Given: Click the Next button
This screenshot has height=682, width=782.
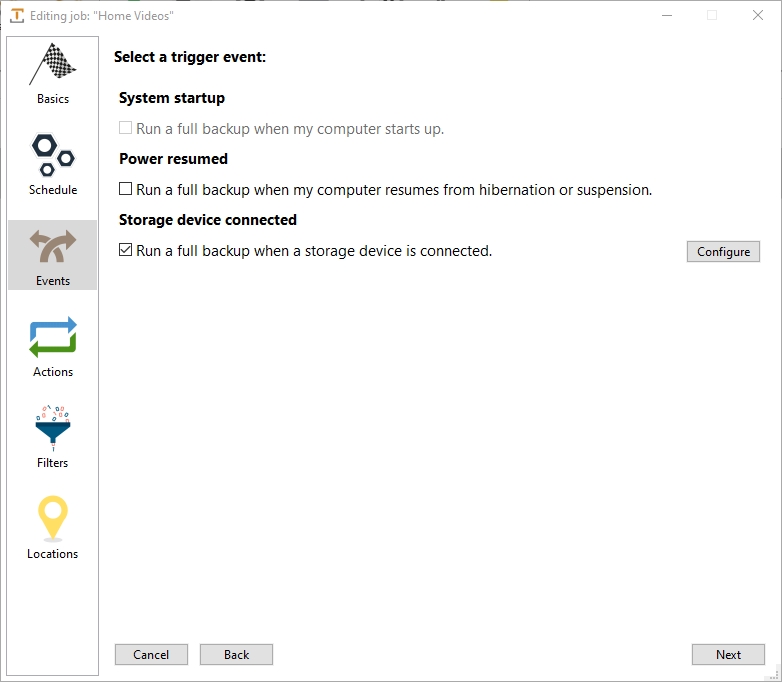Looking at the screenshot, I should [x=728, y=655].
